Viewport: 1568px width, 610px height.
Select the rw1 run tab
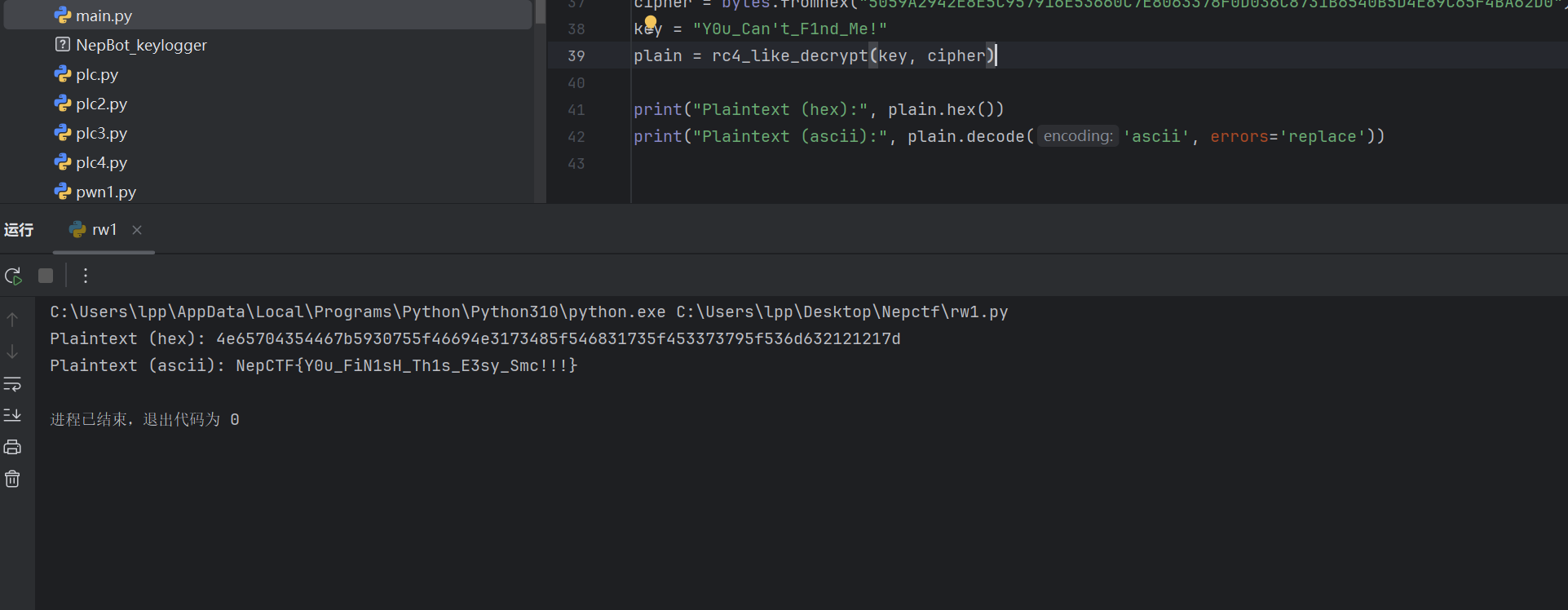pyautogui.click(x=104, y=230)
